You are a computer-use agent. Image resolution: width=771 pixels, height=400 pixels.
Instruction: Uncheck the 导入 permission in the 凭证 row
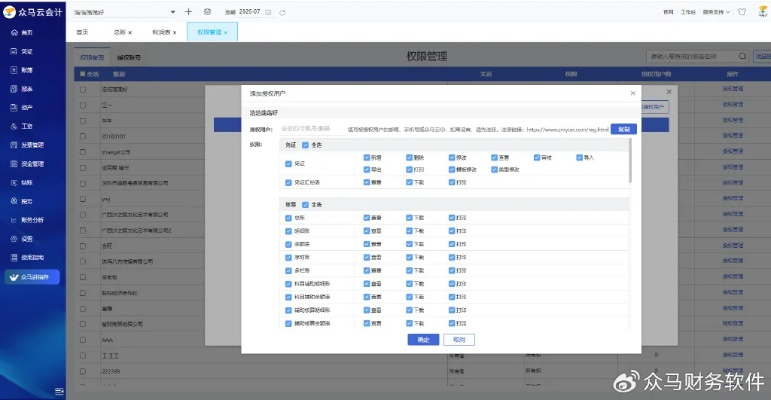point(579,157)
